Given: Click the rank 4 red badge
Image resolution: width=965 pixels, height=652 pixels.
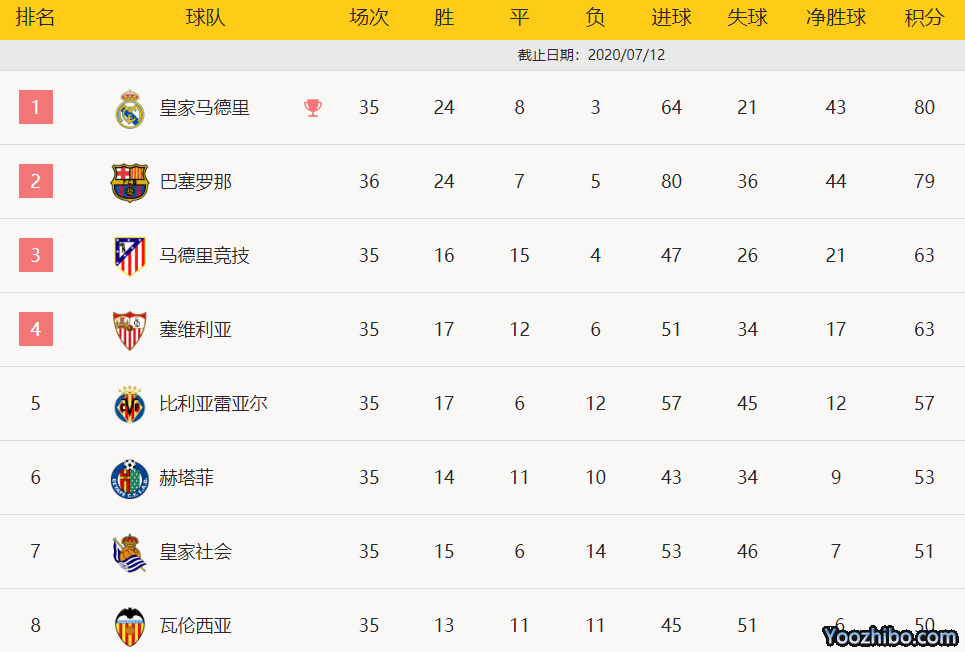Looking at the screenshot, I should coord(36,329).
